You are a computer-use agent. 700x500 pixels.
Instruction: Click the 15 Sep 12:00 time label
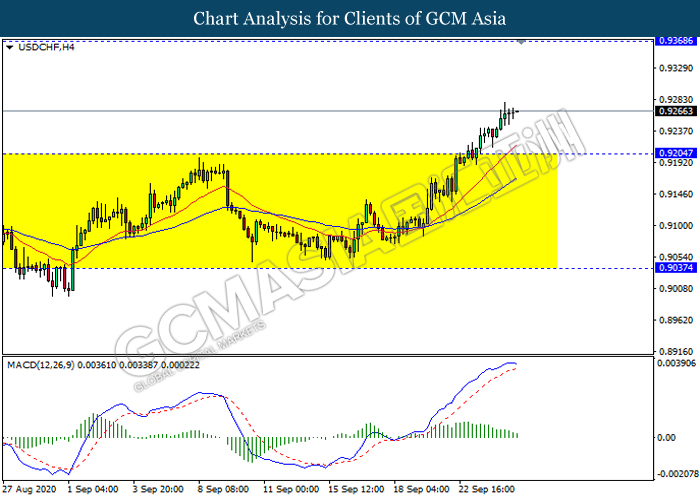pos(356,489)
